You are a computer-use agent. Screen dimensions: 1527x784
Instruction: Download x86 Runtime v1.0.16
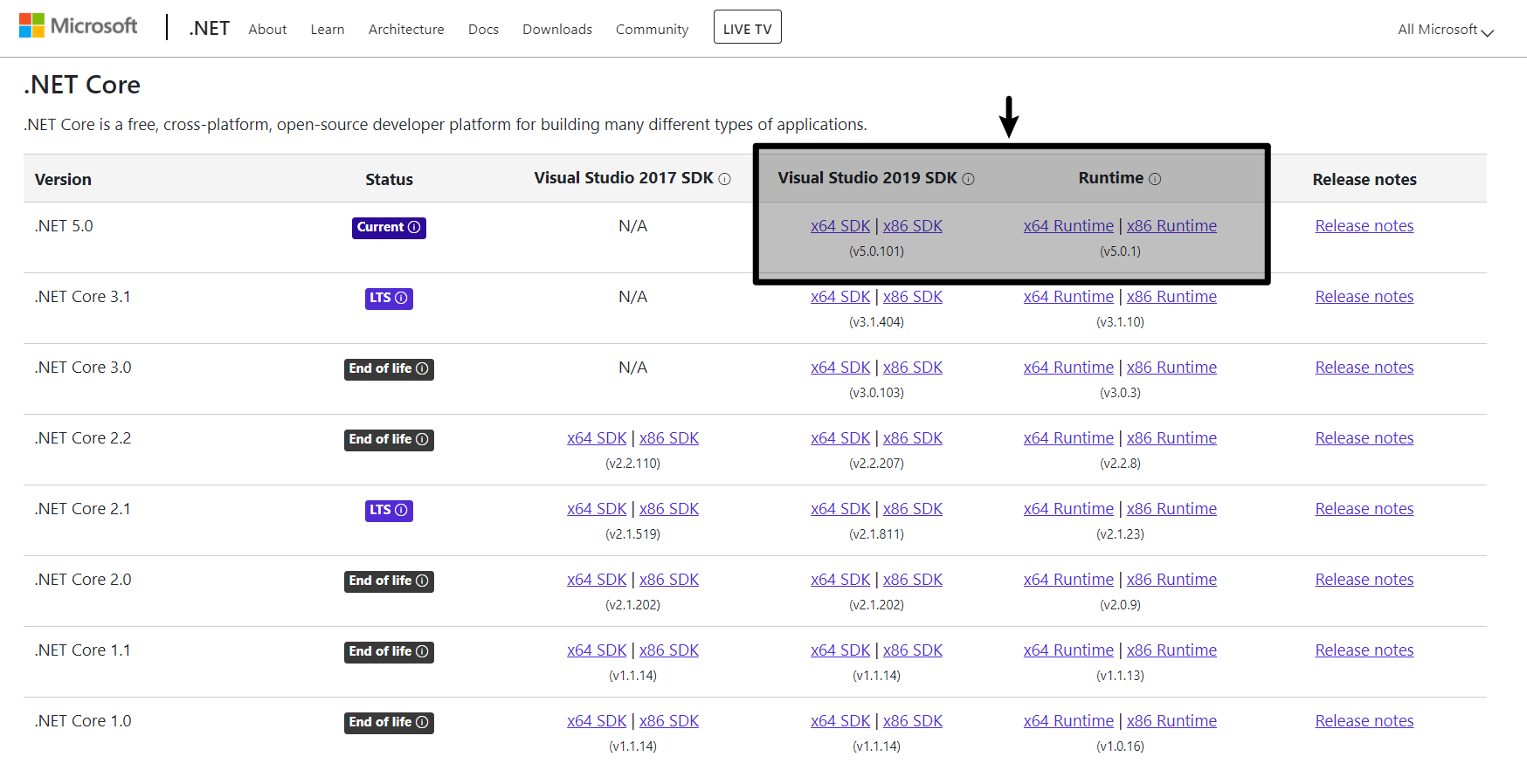[x=1171, y=721]
